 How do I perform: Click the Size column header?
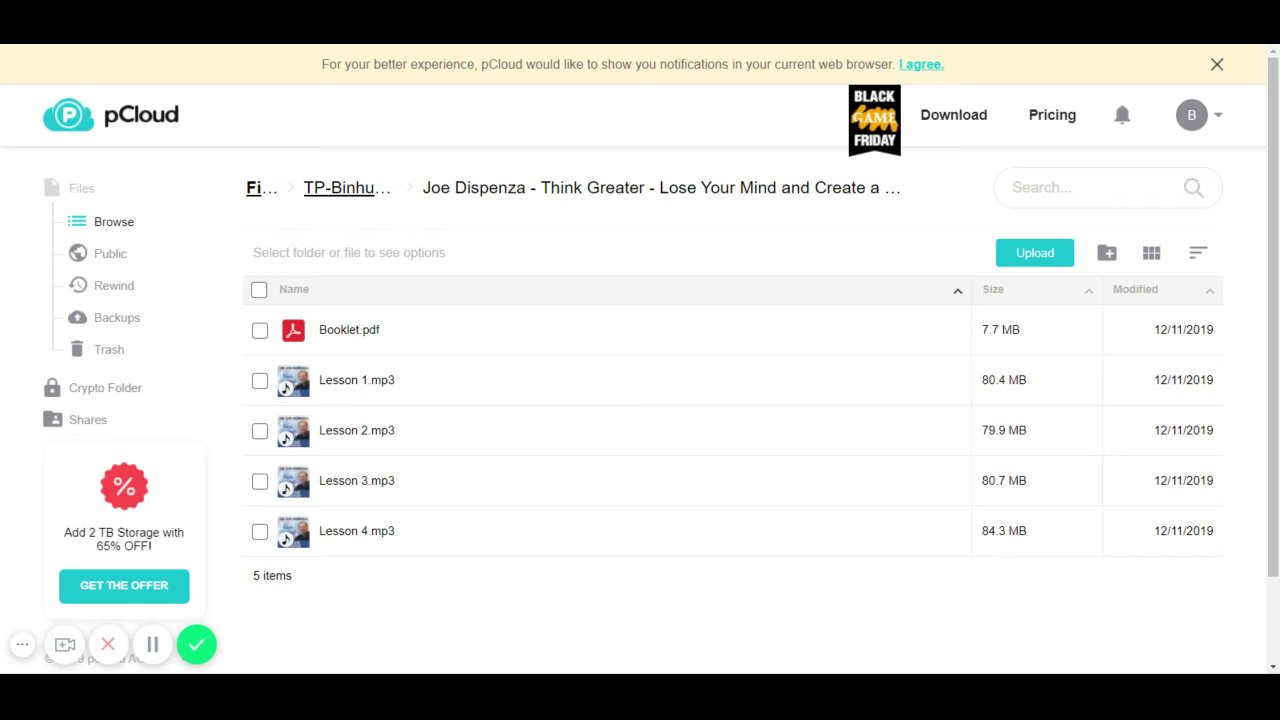point(993,289)
